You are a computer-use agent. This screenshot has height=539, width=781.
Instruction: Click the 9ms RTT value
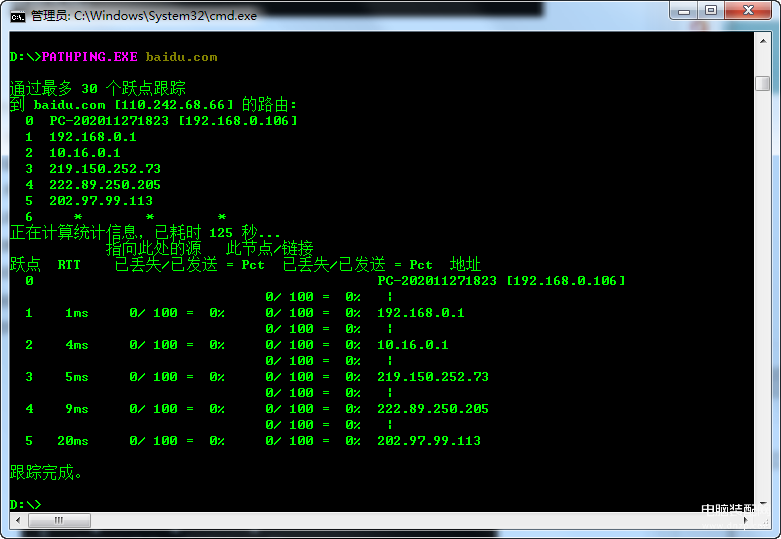coord(77,409)
